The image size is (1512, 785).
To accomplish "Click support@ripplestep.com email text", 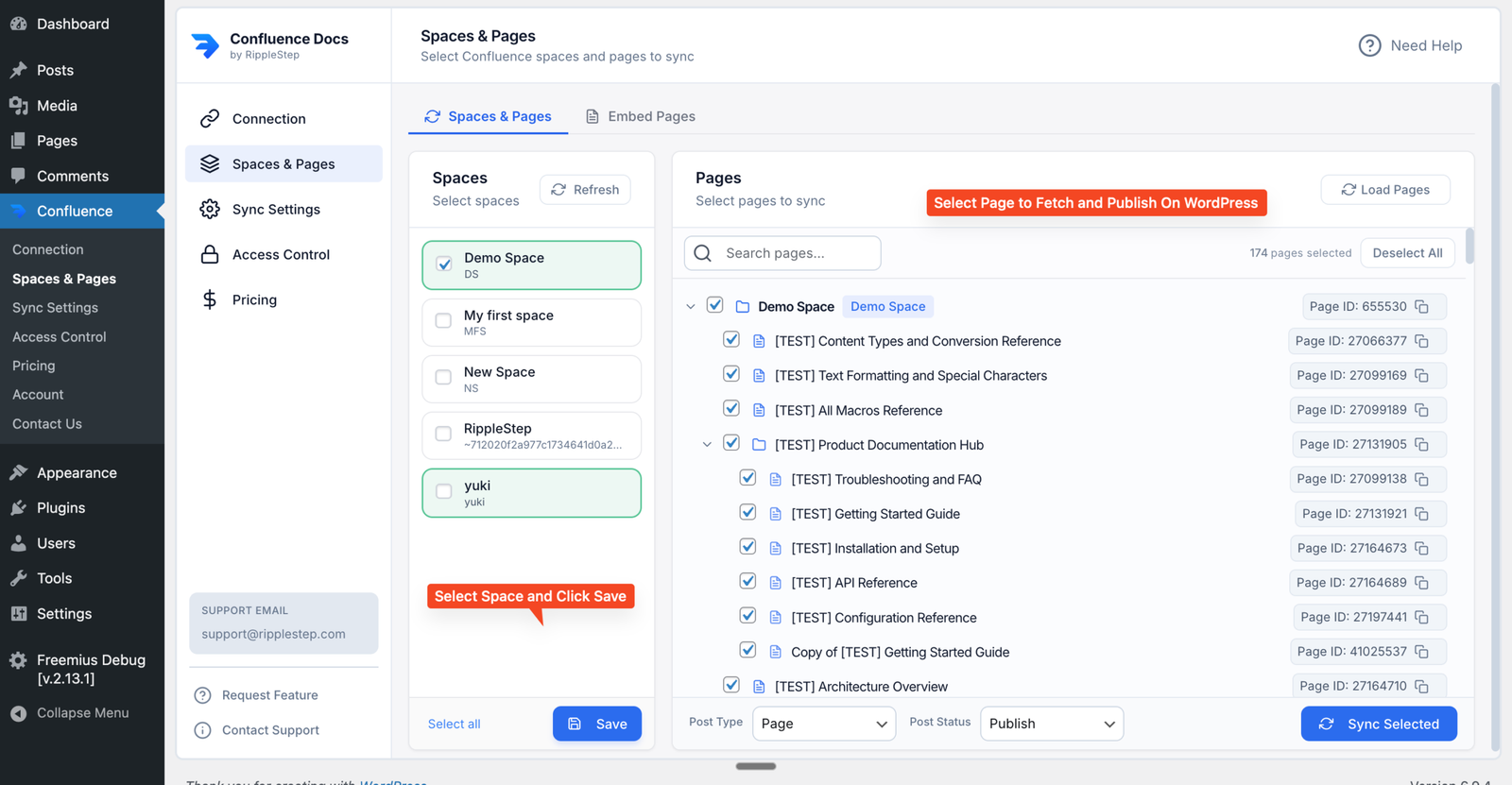I will 273,634.
